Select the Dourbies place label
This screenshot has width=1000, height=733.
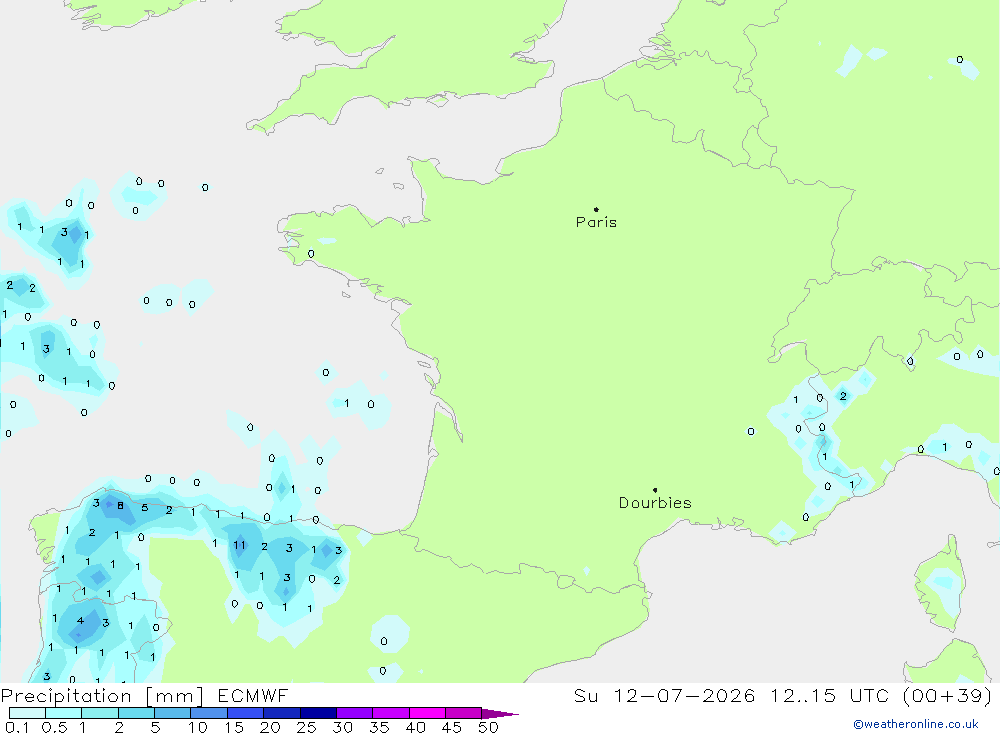[x=655, y=503]
